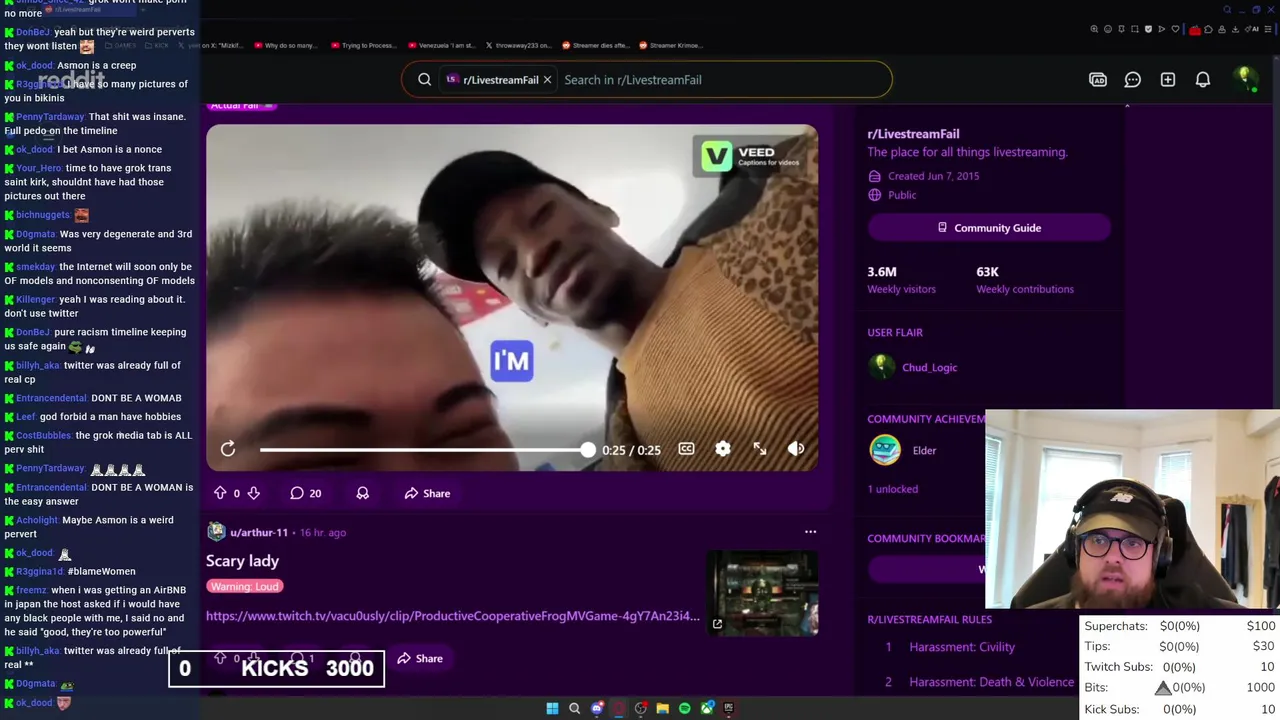Screen dimensions: 1280x720
Task: Open File Explorer from the taskbar
Action: click(662, 708)
